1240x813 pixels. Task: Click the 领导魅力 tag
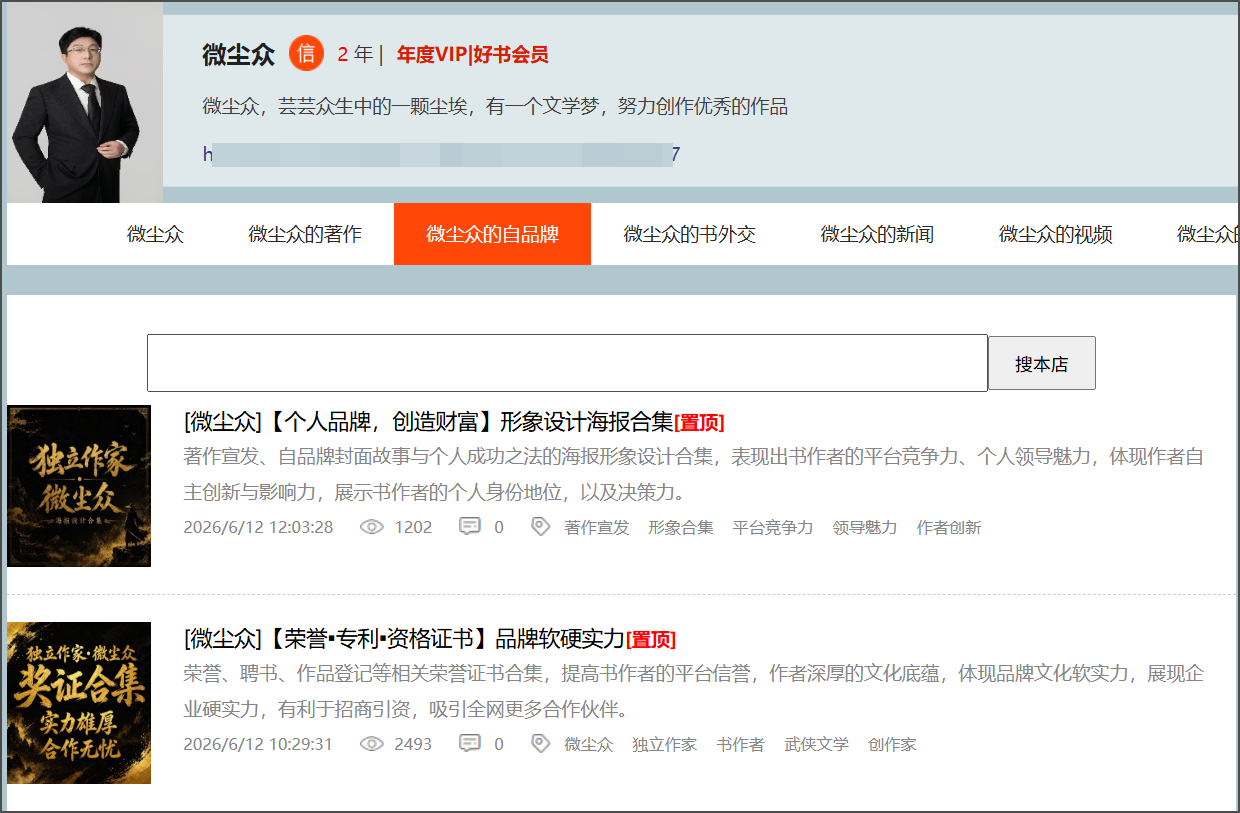pos(865,527)
